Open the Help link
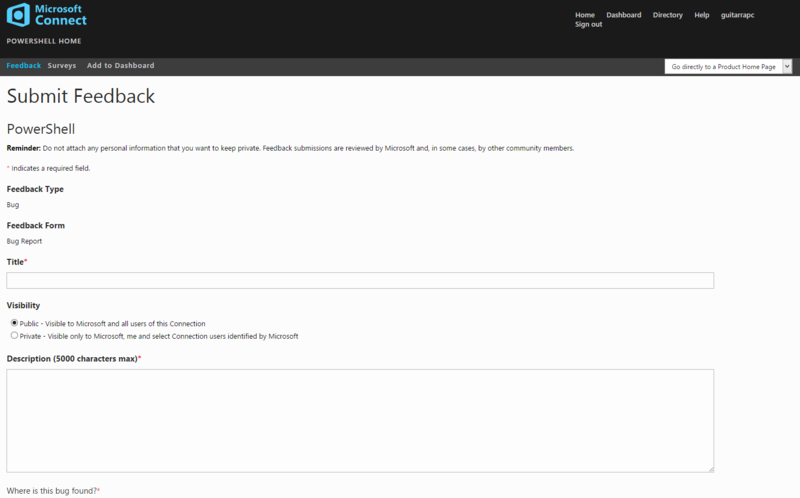 702,15
